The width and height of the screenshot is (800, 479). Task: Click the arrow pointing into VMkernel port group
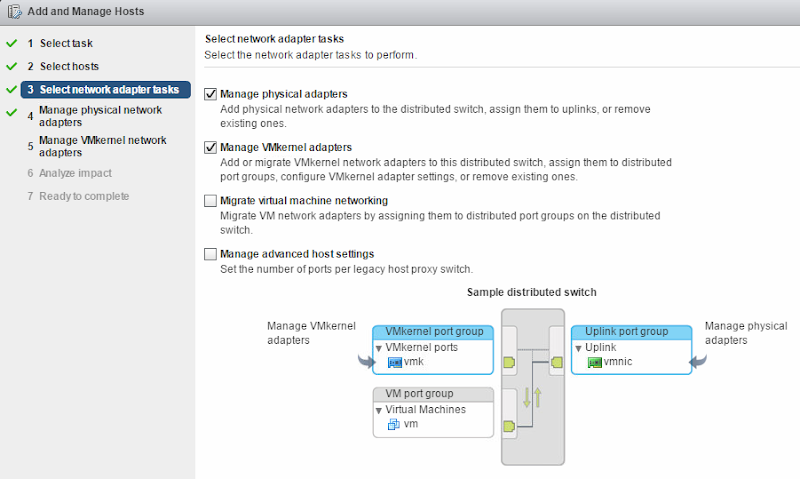point(366,362)
